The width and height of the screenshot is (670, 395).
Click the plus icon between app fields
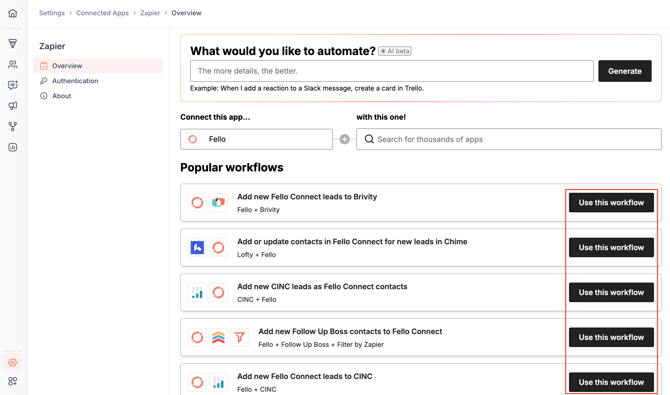tap(344, 139)
